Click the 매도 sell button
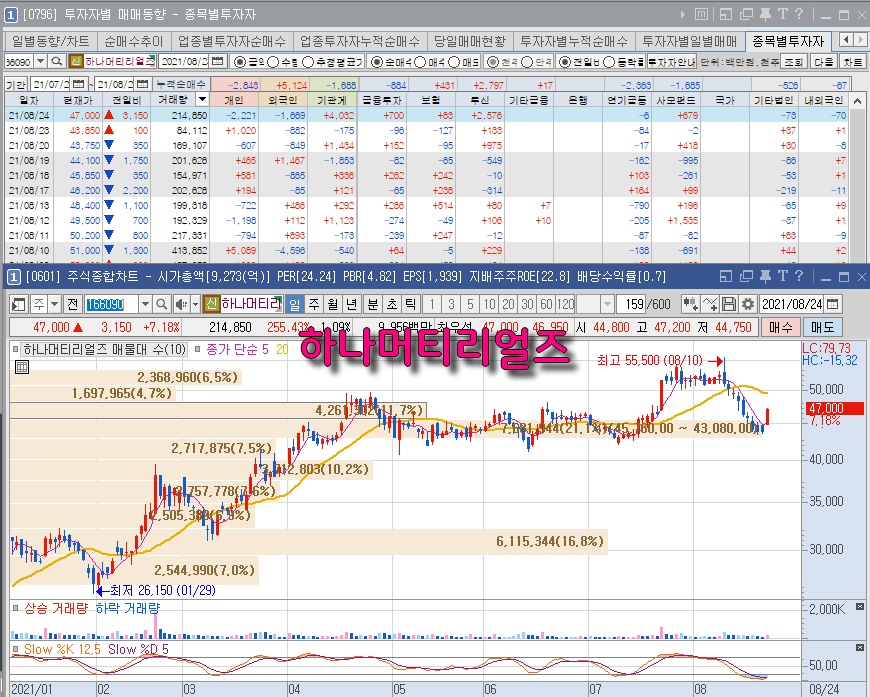 pos(822,327)
